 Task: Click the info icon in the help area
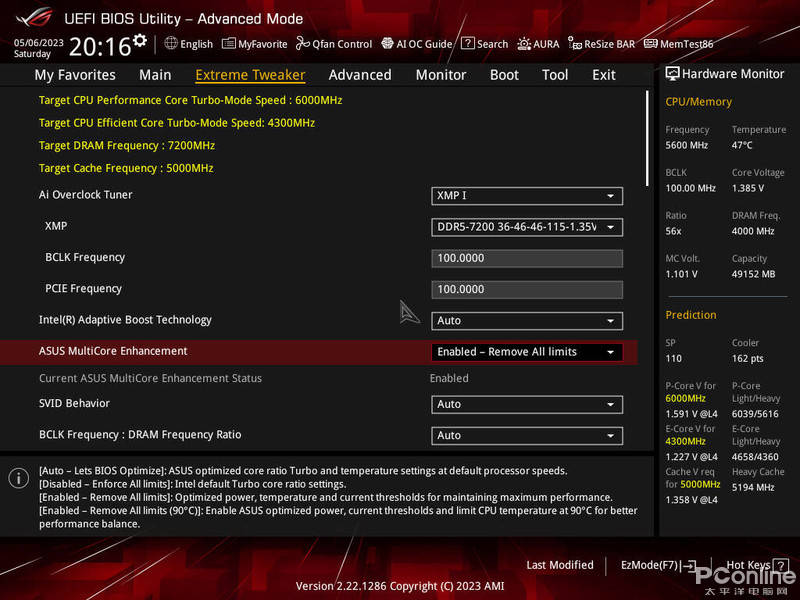18,478
